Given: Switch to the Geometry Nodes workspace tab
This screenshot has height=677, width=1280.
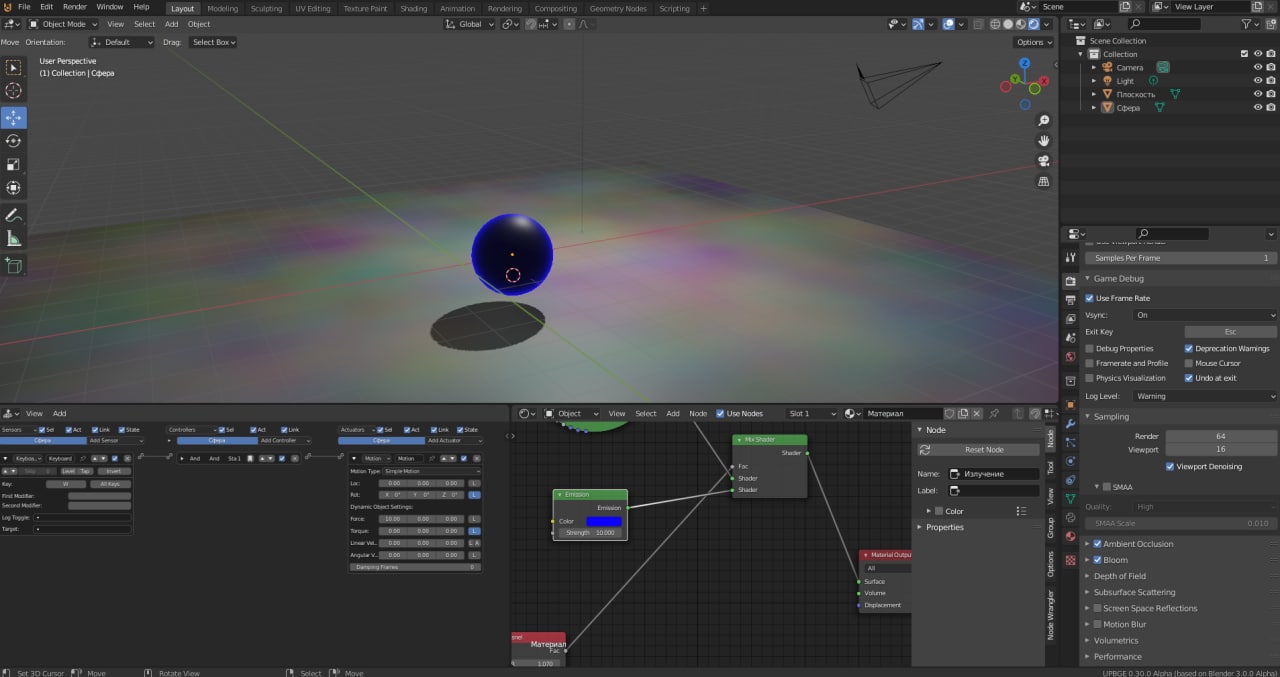Looking at the screenshot, I should tap(618, 8).
